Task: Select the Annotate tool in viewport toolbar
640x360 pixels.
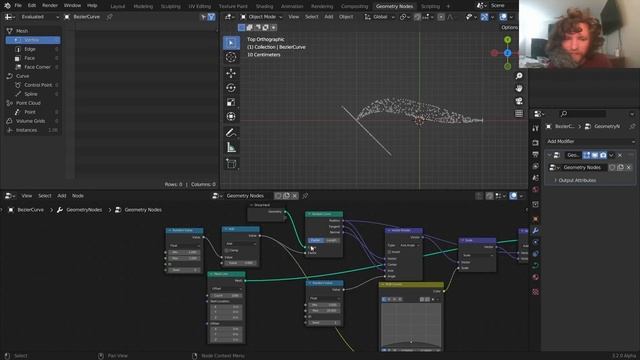Action: (x=231, y=133)
